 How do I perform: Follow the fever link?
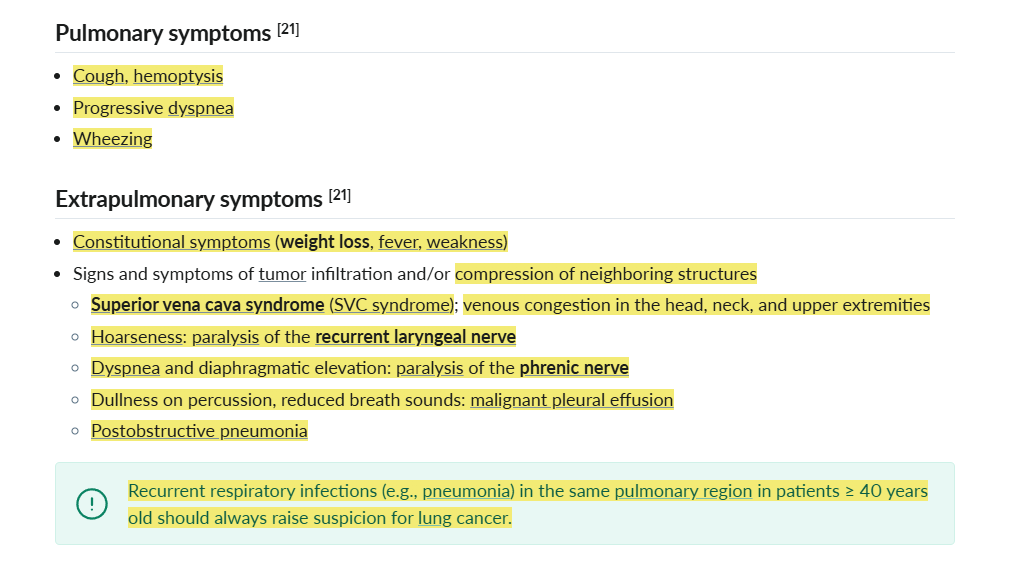[398, 242]
